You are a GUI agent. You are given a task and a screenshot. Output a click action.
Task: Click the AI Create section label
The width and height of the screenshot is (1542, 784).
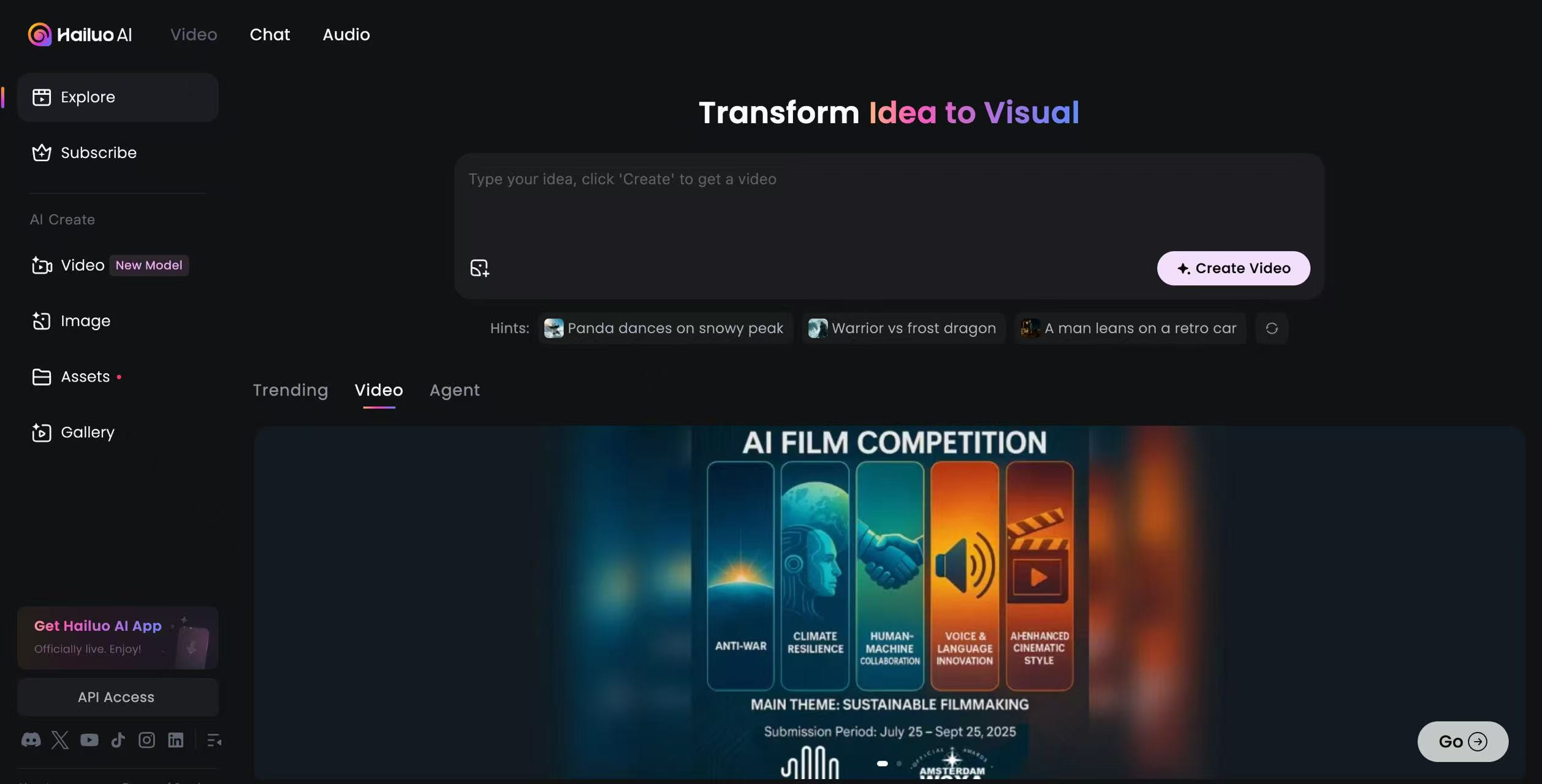(x=63, y=219)
